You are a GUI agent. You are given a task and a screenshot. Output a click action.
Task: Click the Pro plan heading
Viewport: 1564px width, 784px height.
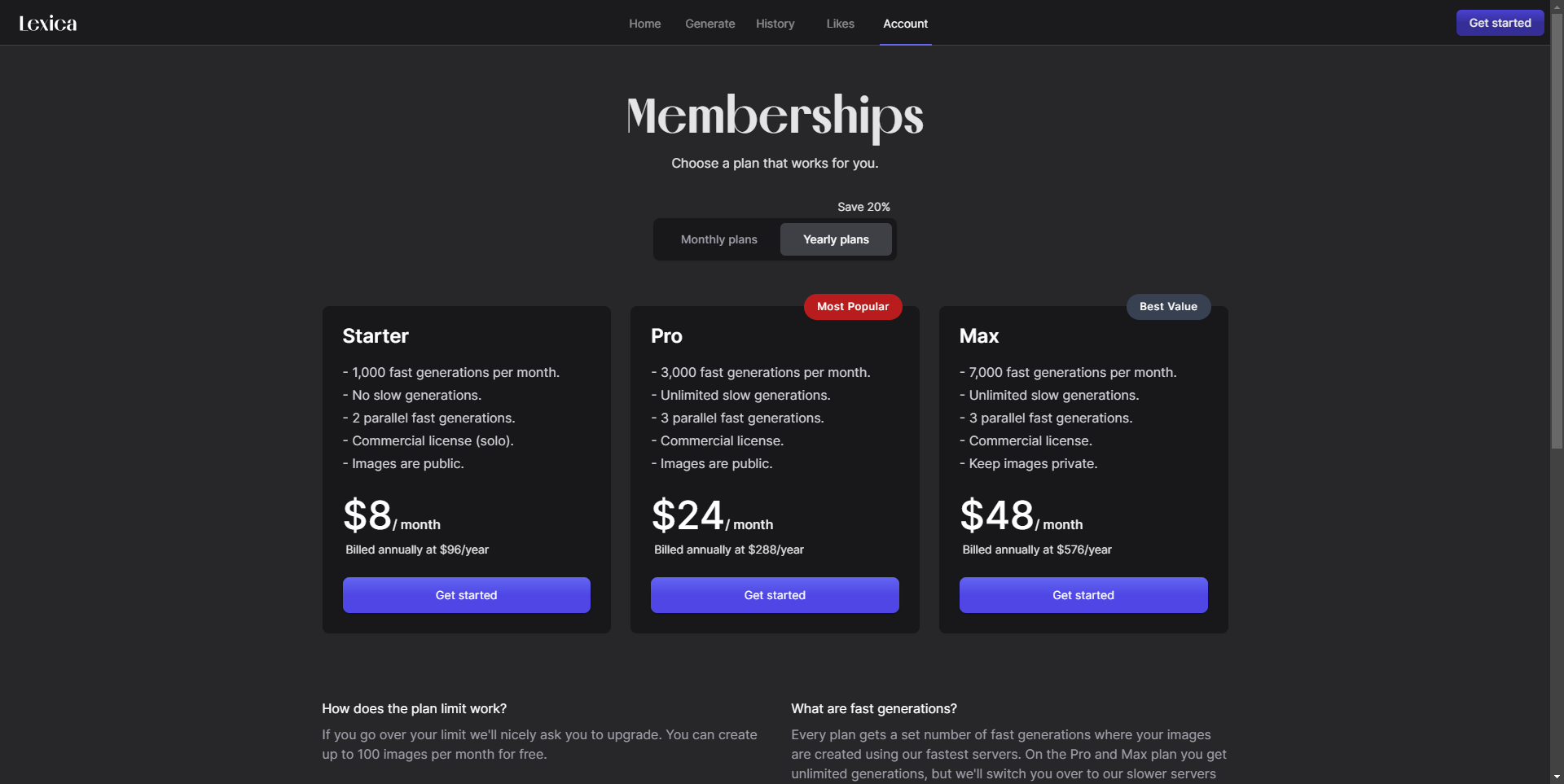point(666,336)
